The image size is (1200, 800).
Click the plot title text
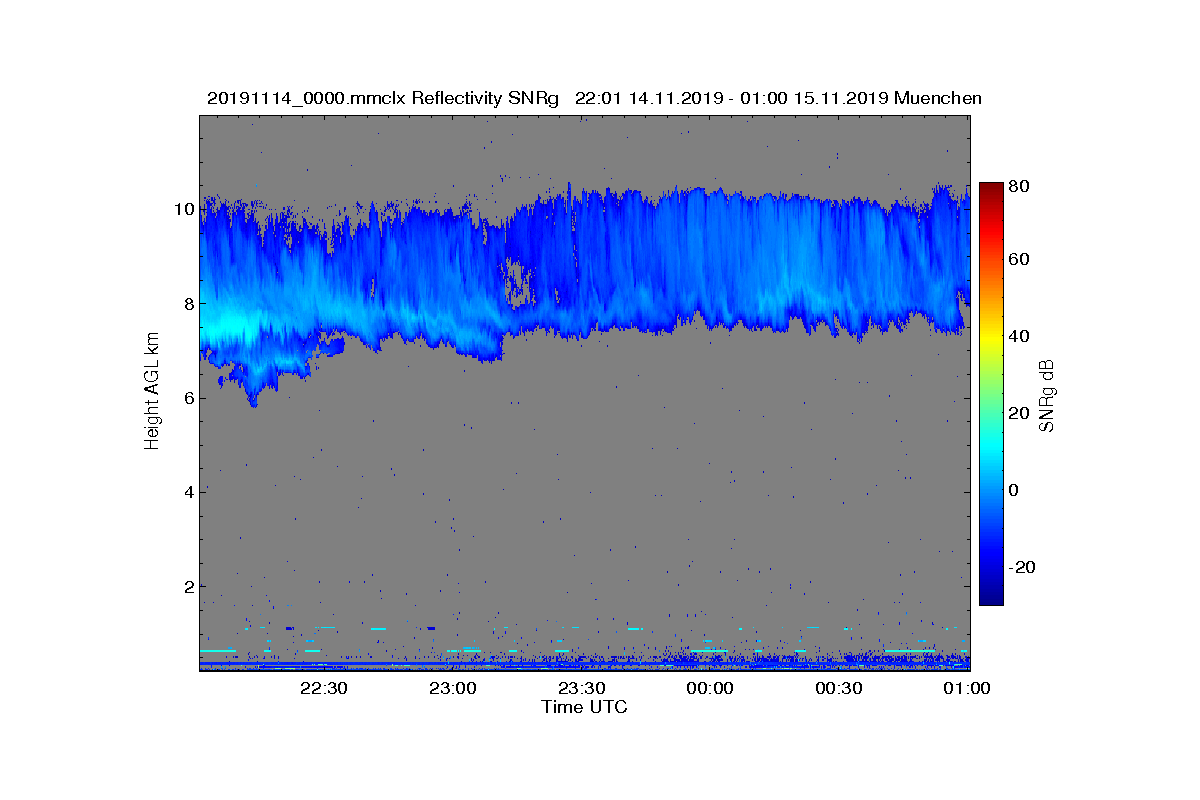click(x=594, y=98)
